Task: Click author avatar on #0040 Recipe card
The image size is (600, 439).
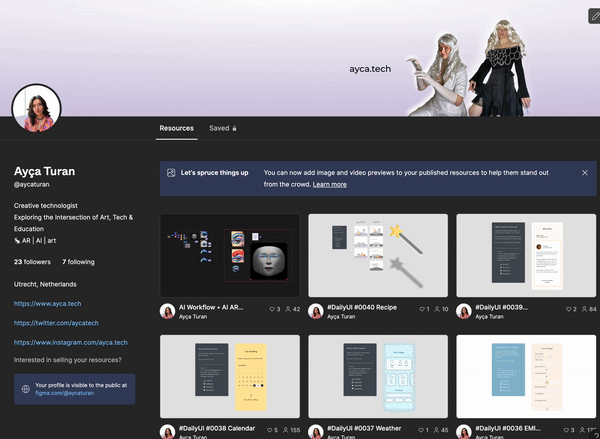Action: pos(316,312)
